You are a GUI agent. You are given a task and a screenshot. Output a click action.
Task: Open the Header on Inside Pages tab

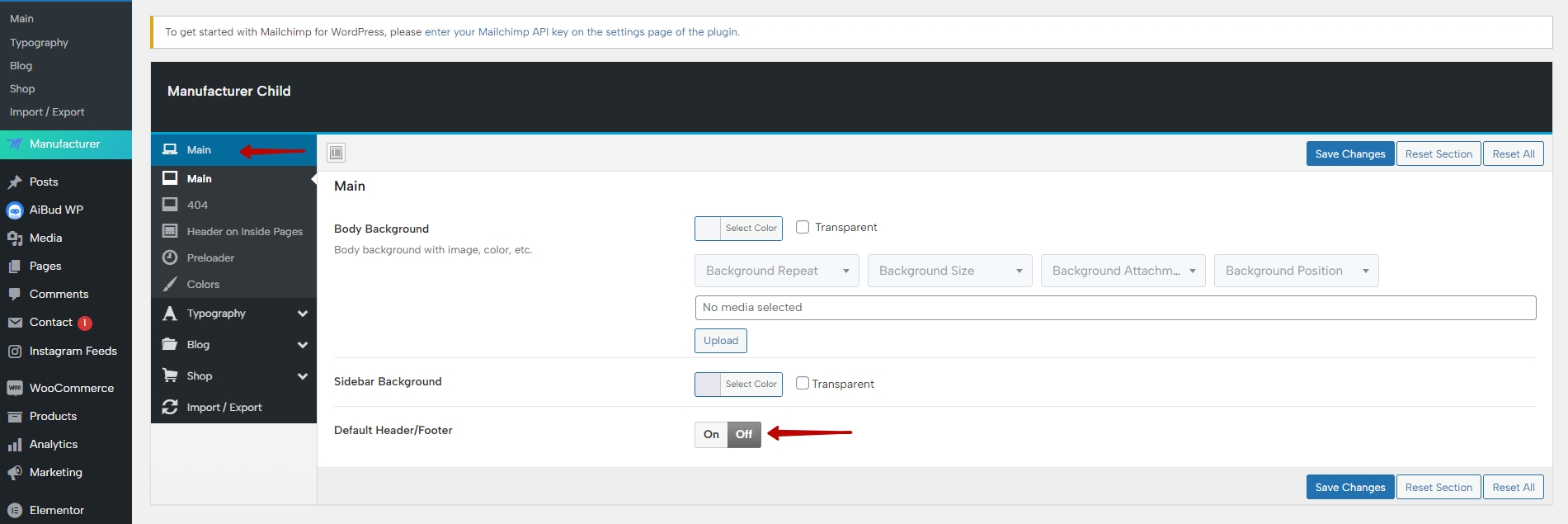pos(244,231)
